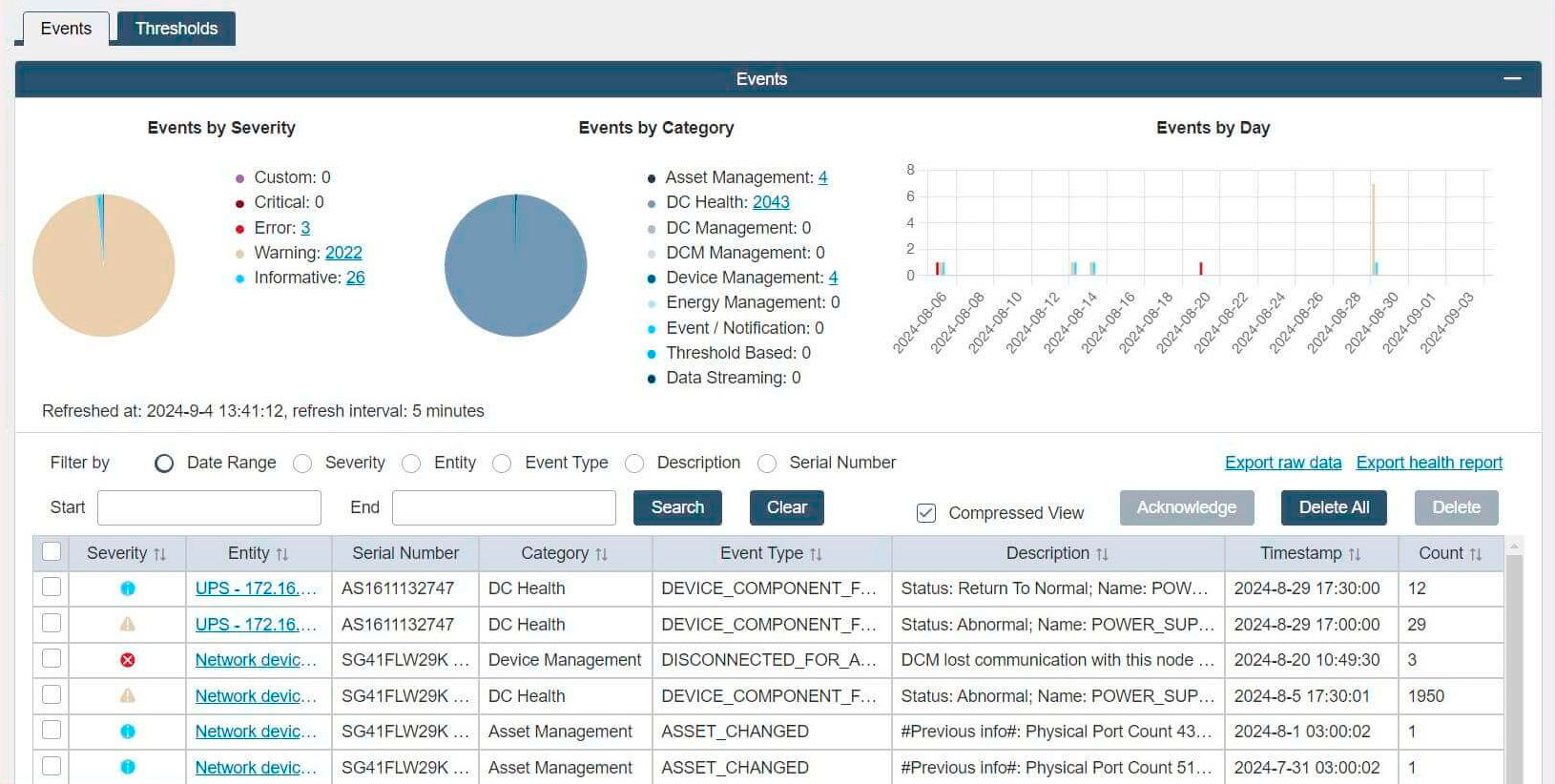Click error icon in 2024-8-20 10:49:30 row

128,660
